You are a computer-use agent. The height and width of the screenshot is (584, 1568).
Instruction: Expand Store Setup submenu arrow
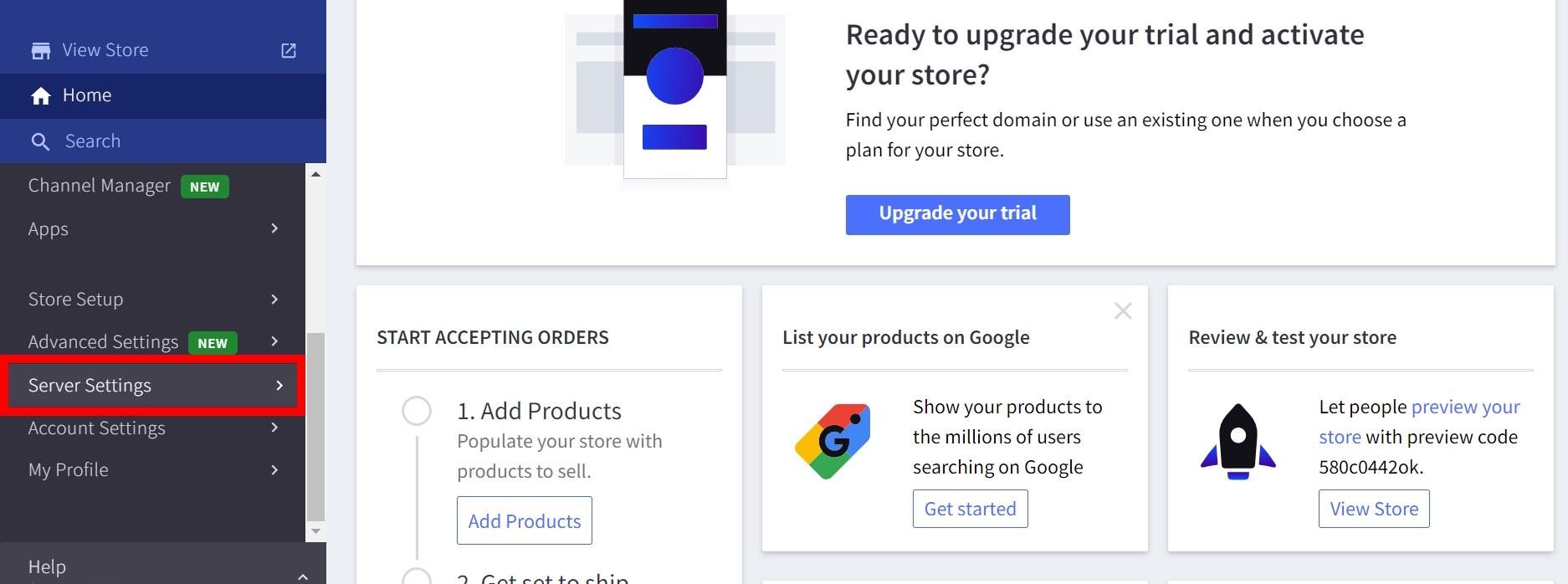[274, 299]
